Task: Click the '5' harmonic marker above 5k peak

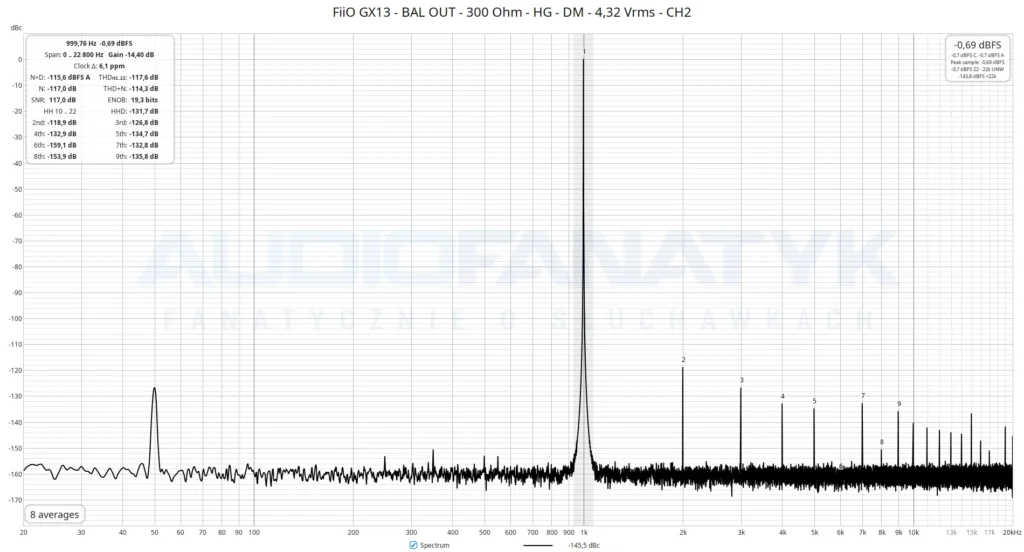Action: 814,401
